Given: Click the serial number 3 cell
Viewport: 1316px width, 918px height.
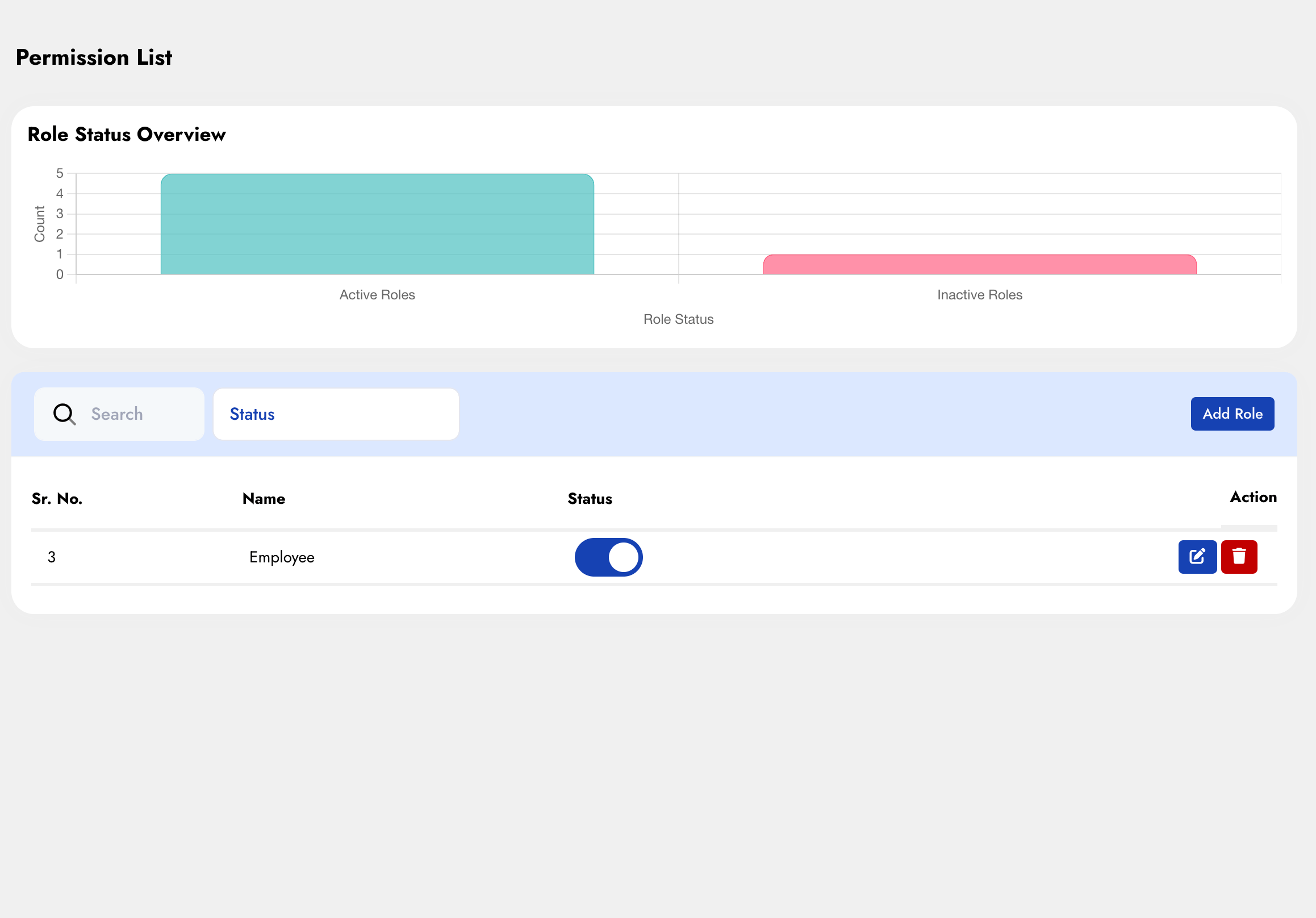Looking at the screenshot, I should click(x=52, y=557).
